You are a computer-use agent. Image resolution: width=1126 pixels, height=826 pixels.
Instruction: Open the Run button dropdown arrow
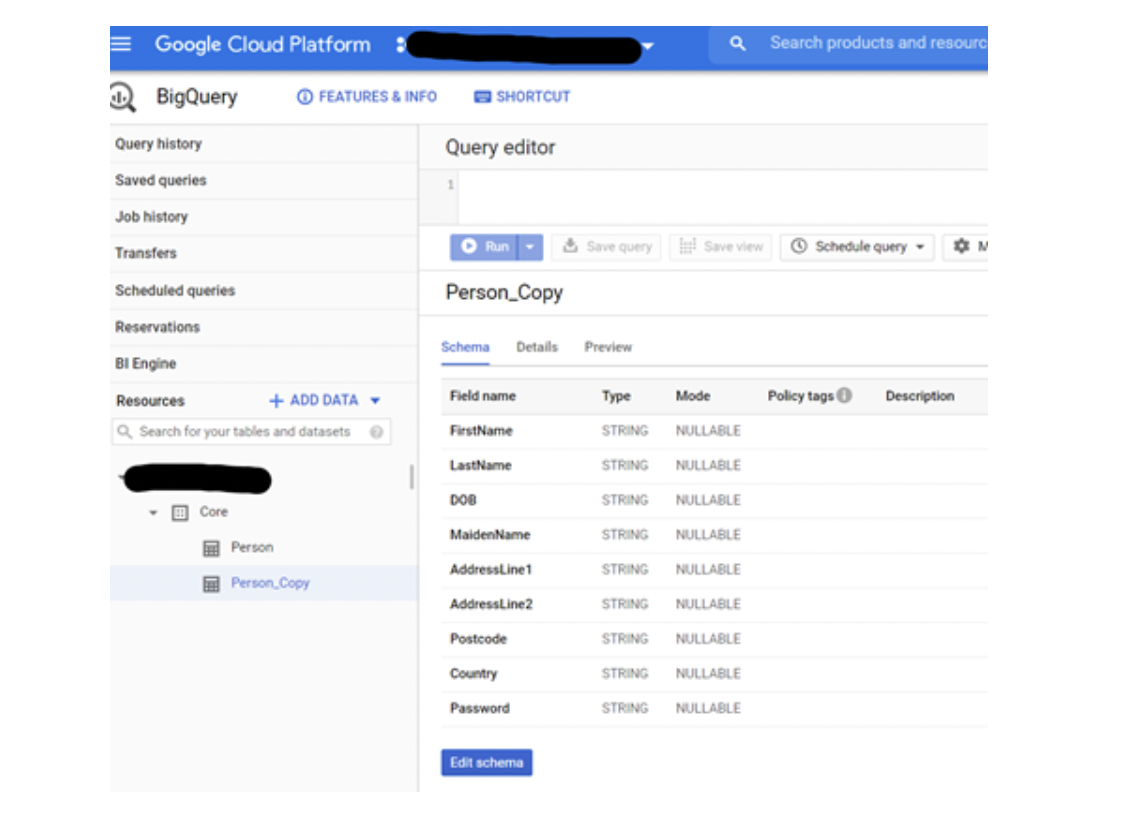pyautogui.click(x=532, y=247)
